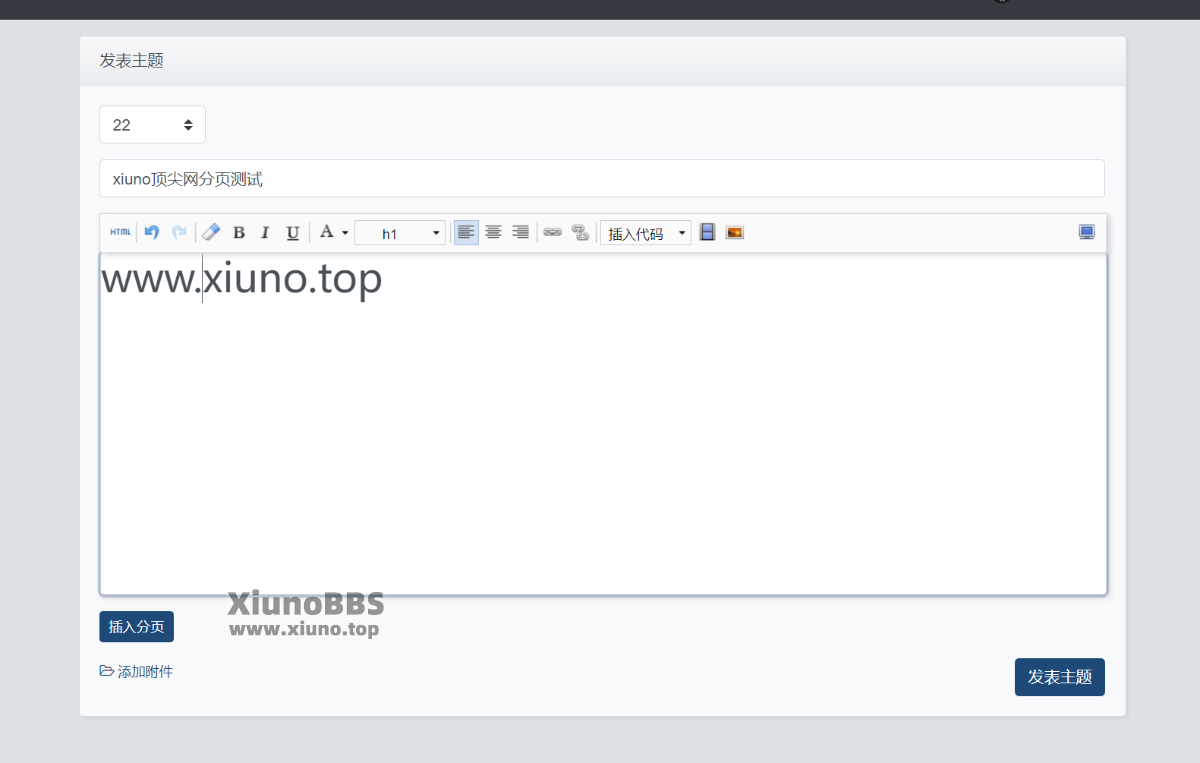
Task: Align text left
Action: (x=466, y=233)
